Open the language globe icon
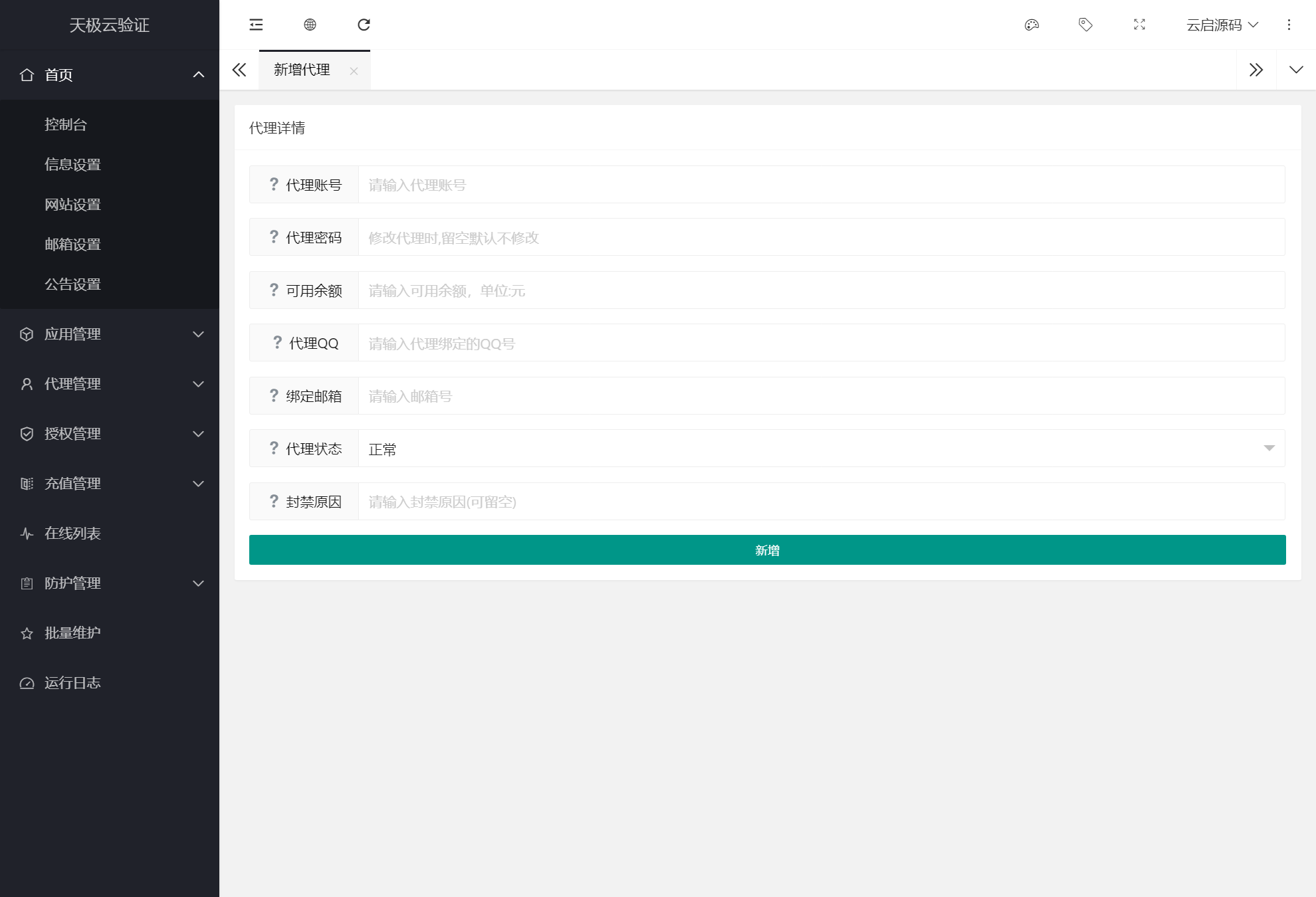 [310, 25]
